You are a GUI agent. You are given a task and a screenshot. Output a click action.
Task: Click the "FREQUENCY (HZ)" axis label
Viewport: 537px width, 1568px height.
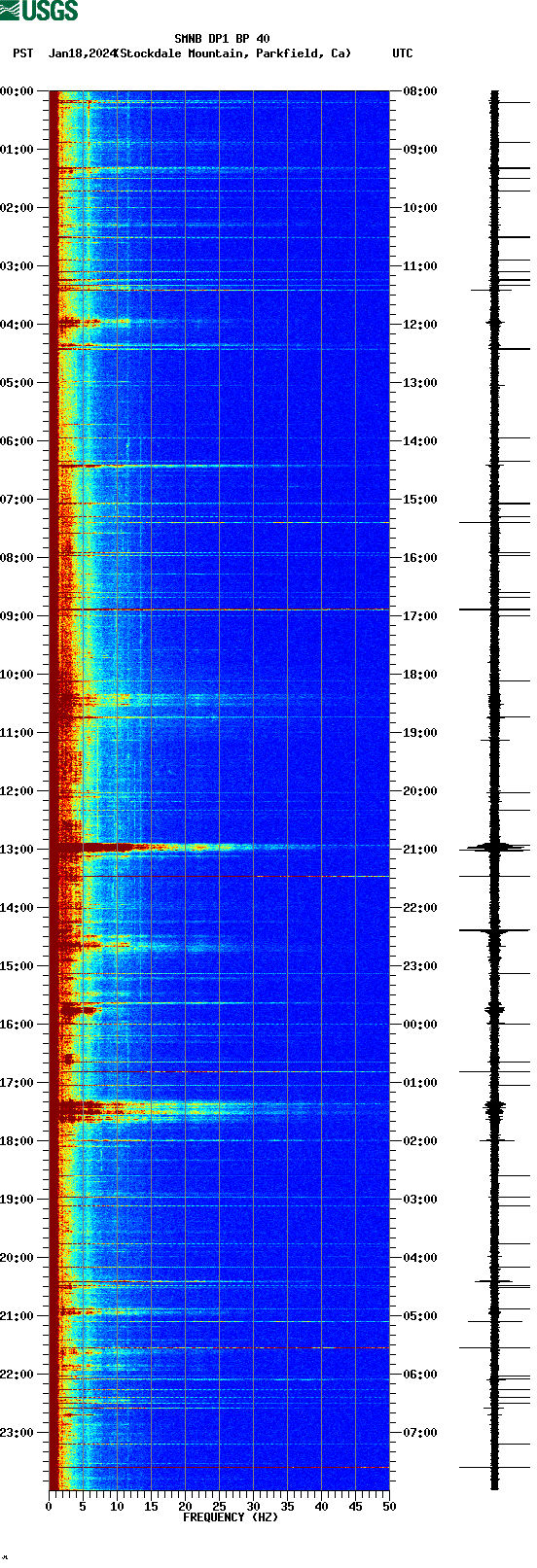[x=230, y=1516]
